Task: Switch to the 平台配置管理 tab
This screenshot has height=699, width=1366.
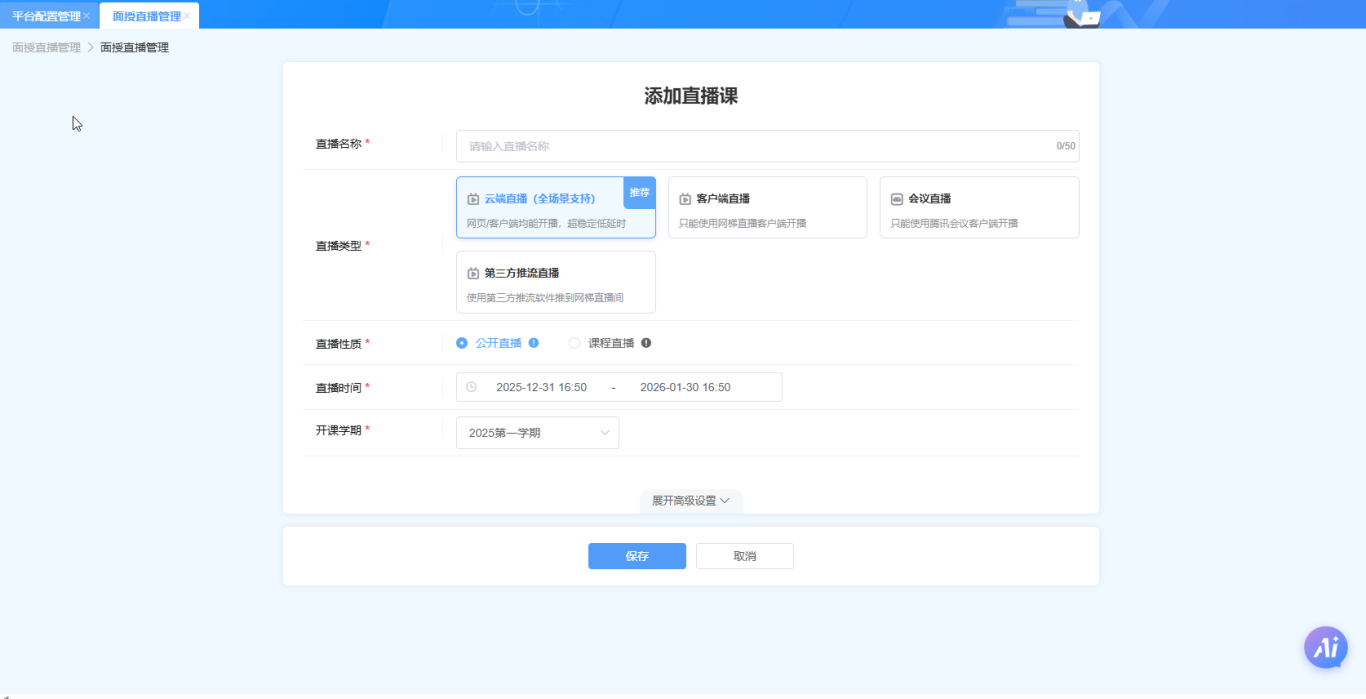Action: tap(46, 16)
